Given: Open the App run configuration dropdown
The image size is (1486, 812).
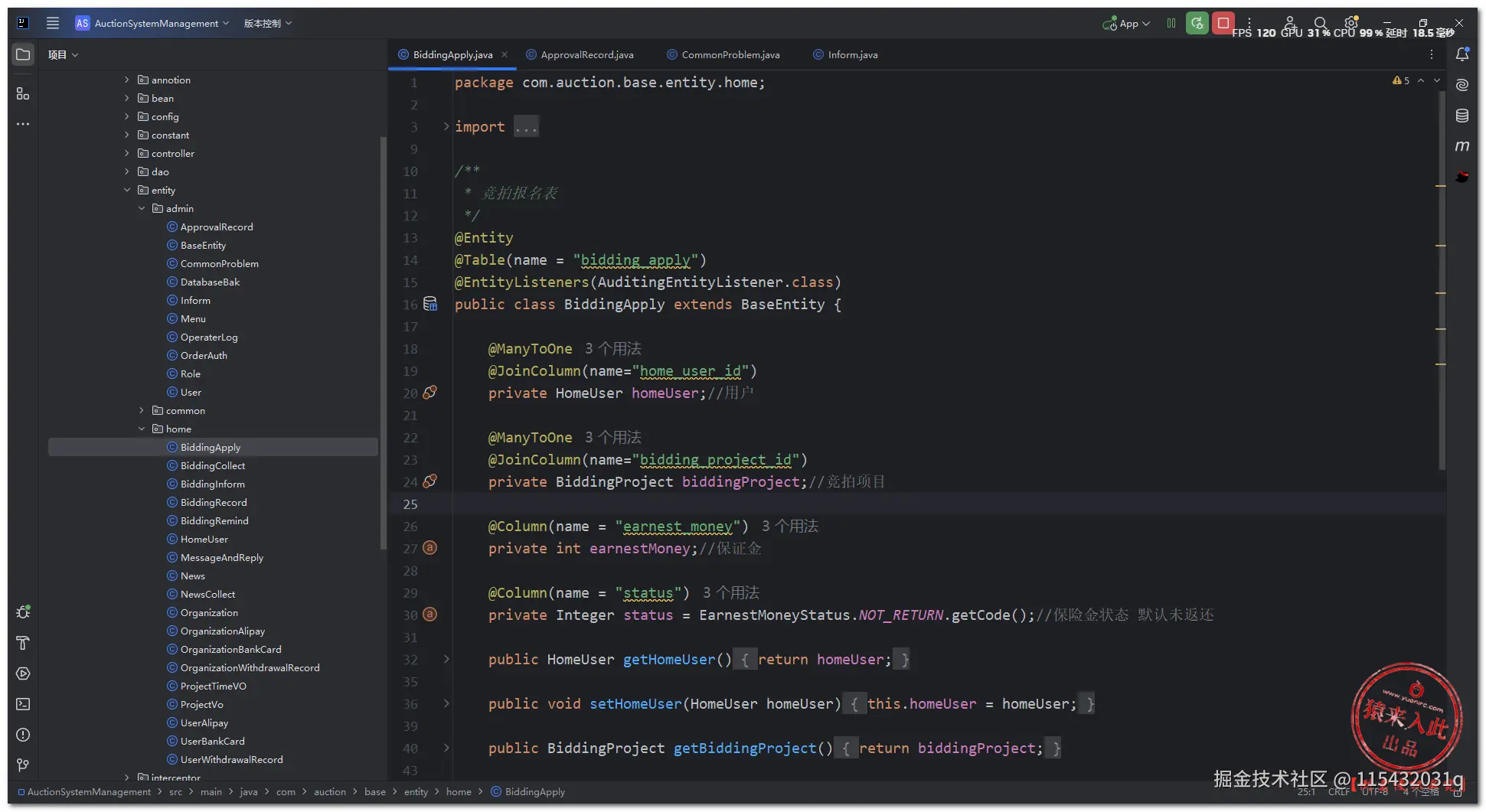Looking at the screenshot, I should tap(1126, 23).
